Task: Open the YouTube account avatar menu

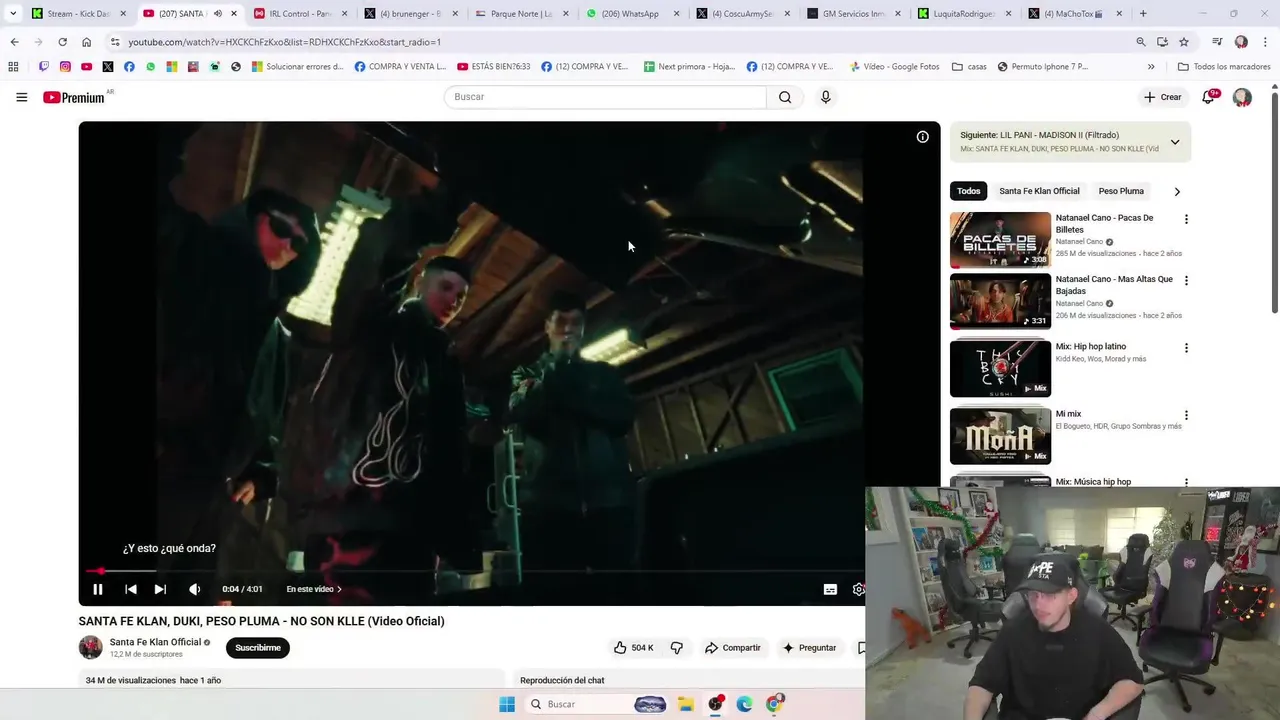Action: (1242, 97)
